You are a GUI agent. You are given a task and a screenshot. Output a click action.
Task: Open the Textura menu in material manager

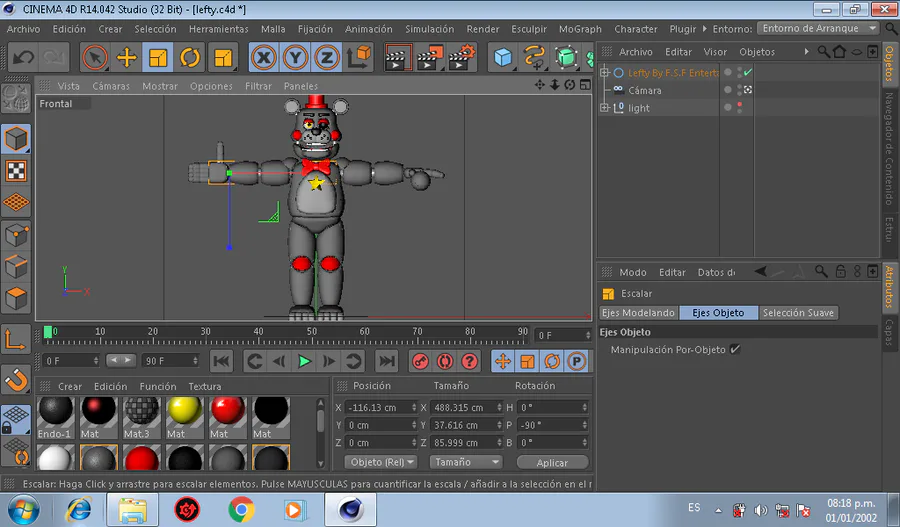pos(205,386)
